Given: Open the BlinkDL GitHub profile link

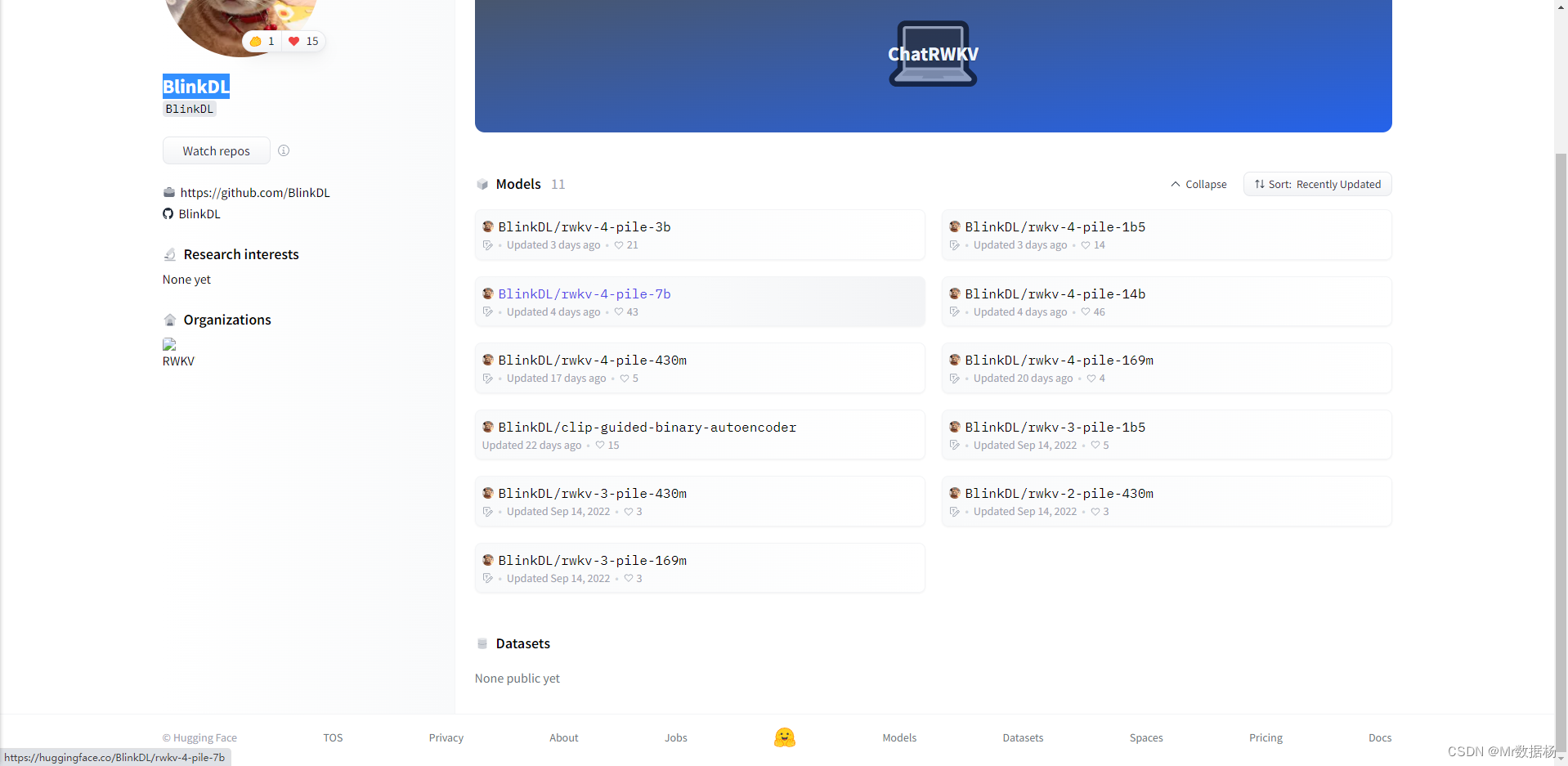Looking at the screenshot, I should 199,214.
